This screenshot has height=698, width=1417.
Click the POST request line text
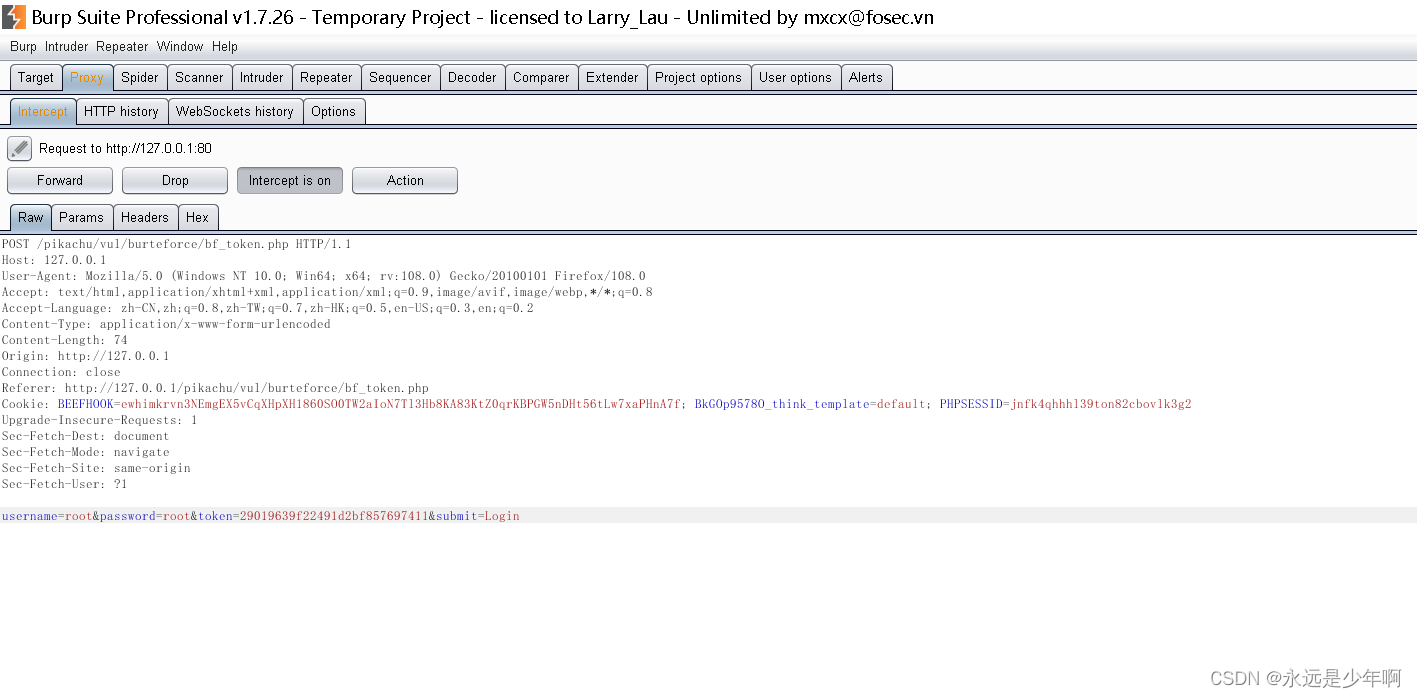click(177, 244)
